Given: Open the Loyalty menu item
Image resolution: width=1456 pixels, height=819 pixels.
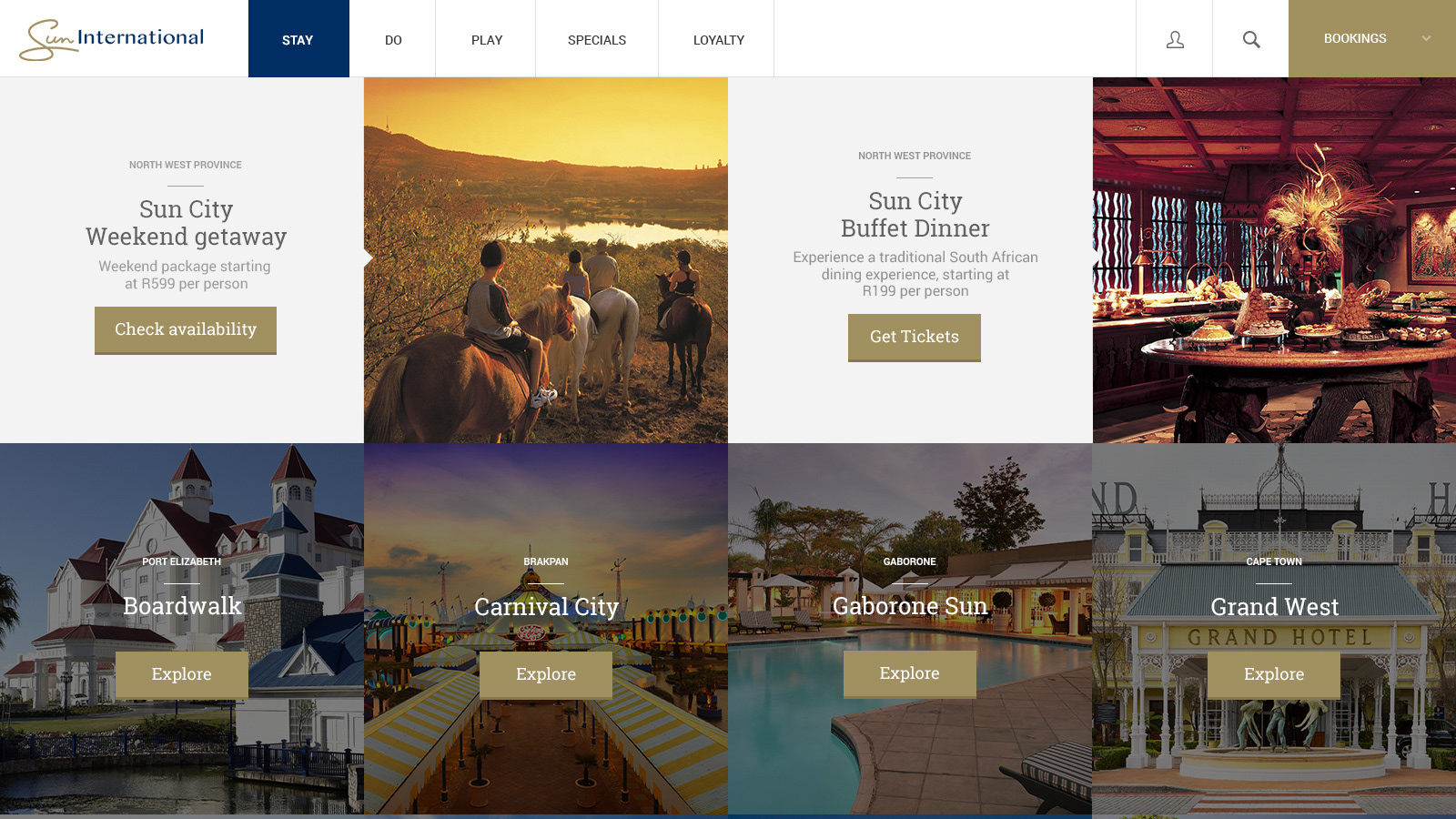Looking at the screenshot, I should tap(718, 39).
